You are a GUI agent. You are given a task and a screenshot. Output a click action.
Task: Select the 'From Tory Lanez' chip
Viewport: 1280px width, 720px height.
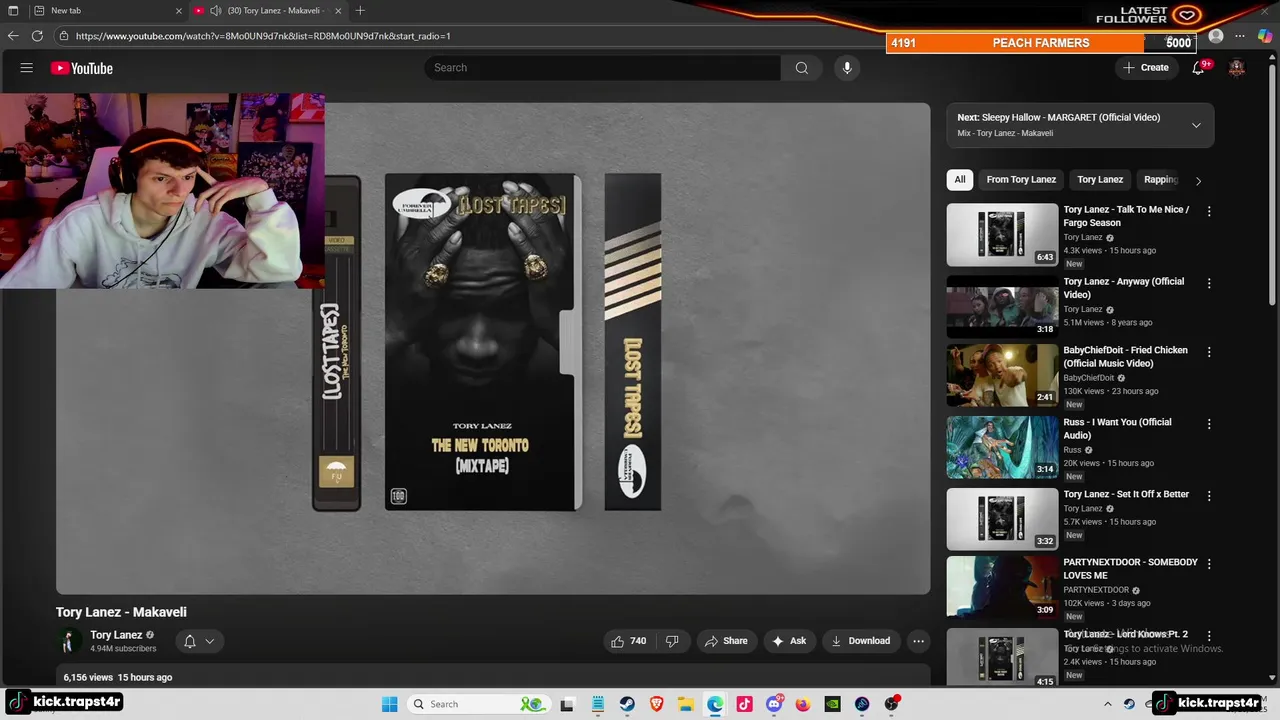pyautogui.click(x=1021, y=180)
